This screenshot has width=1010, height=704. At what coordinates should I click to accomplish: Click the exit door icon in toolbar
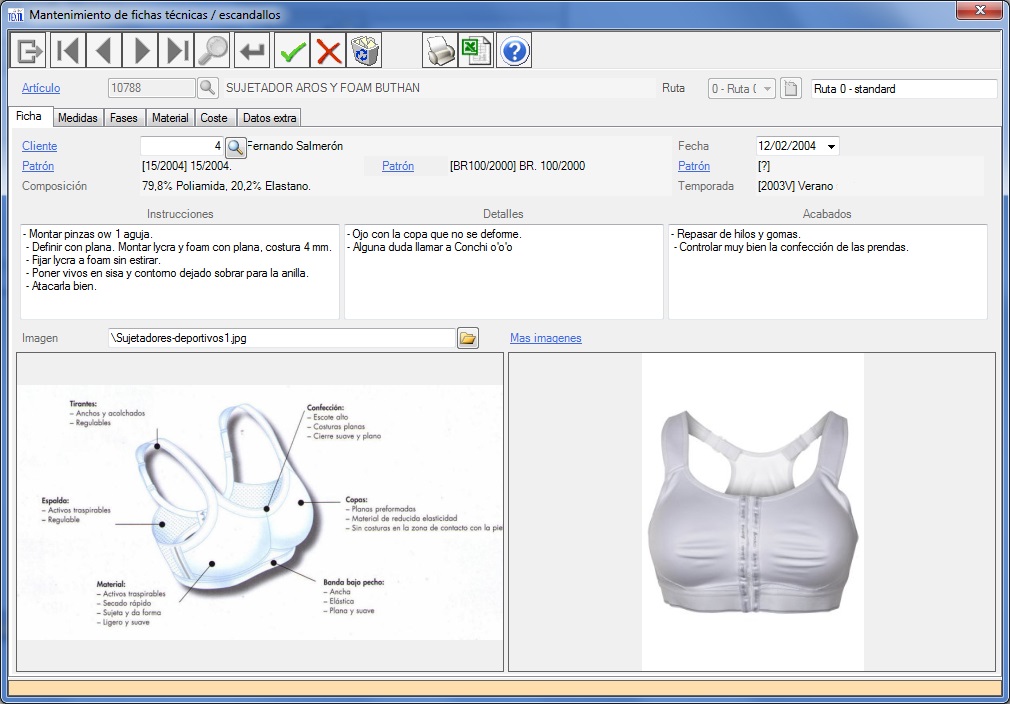pos(29,50)
